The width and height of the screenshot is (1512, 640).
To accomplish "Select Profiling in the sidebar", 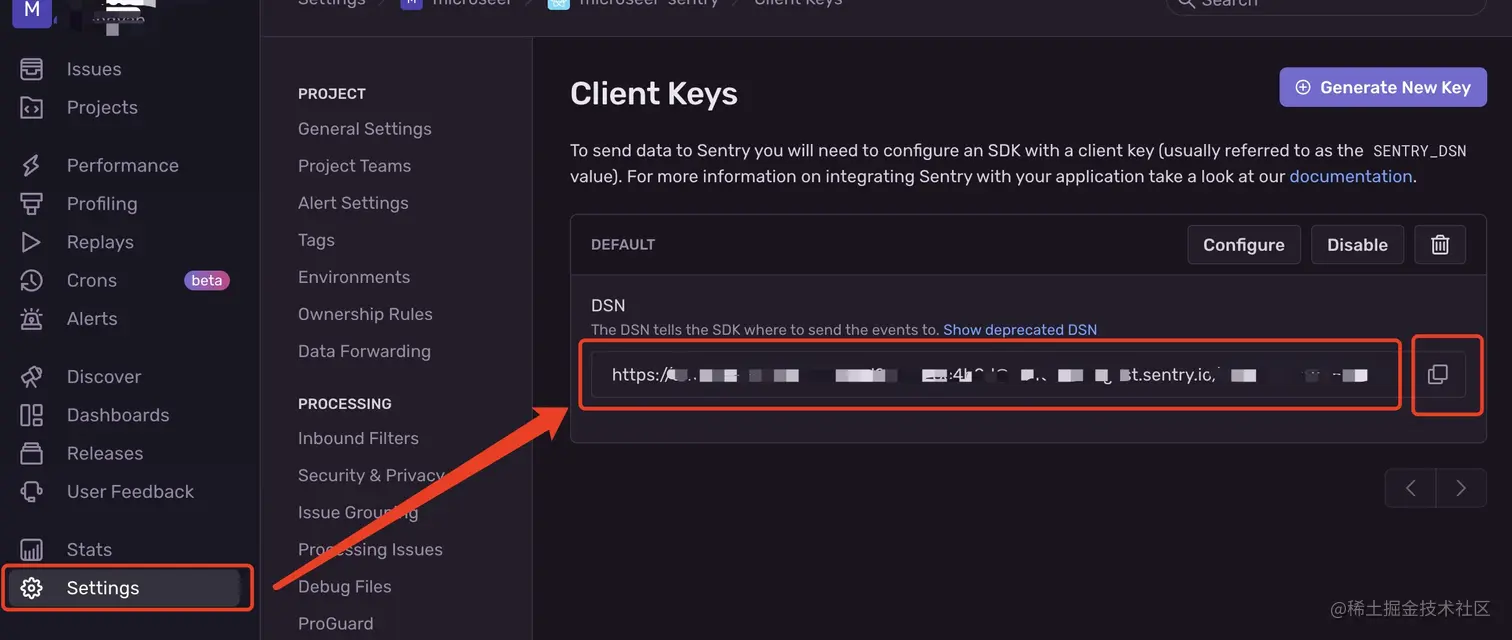I will (x=102, y=203).
